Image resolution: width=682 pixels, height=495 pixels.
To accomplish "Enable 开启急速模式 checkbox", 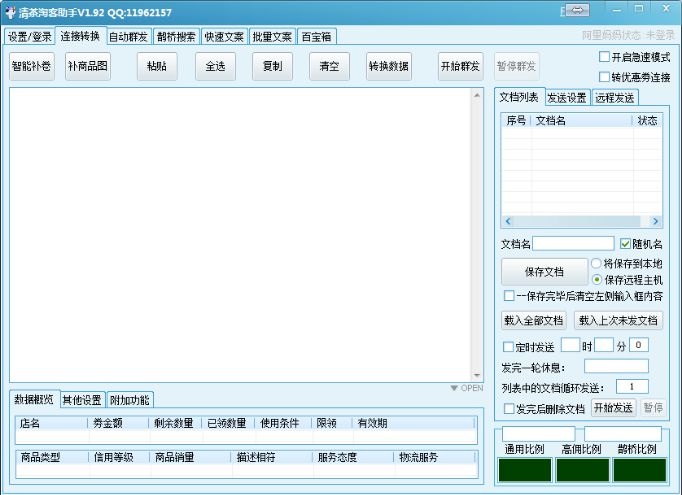I will click(604, 57).
